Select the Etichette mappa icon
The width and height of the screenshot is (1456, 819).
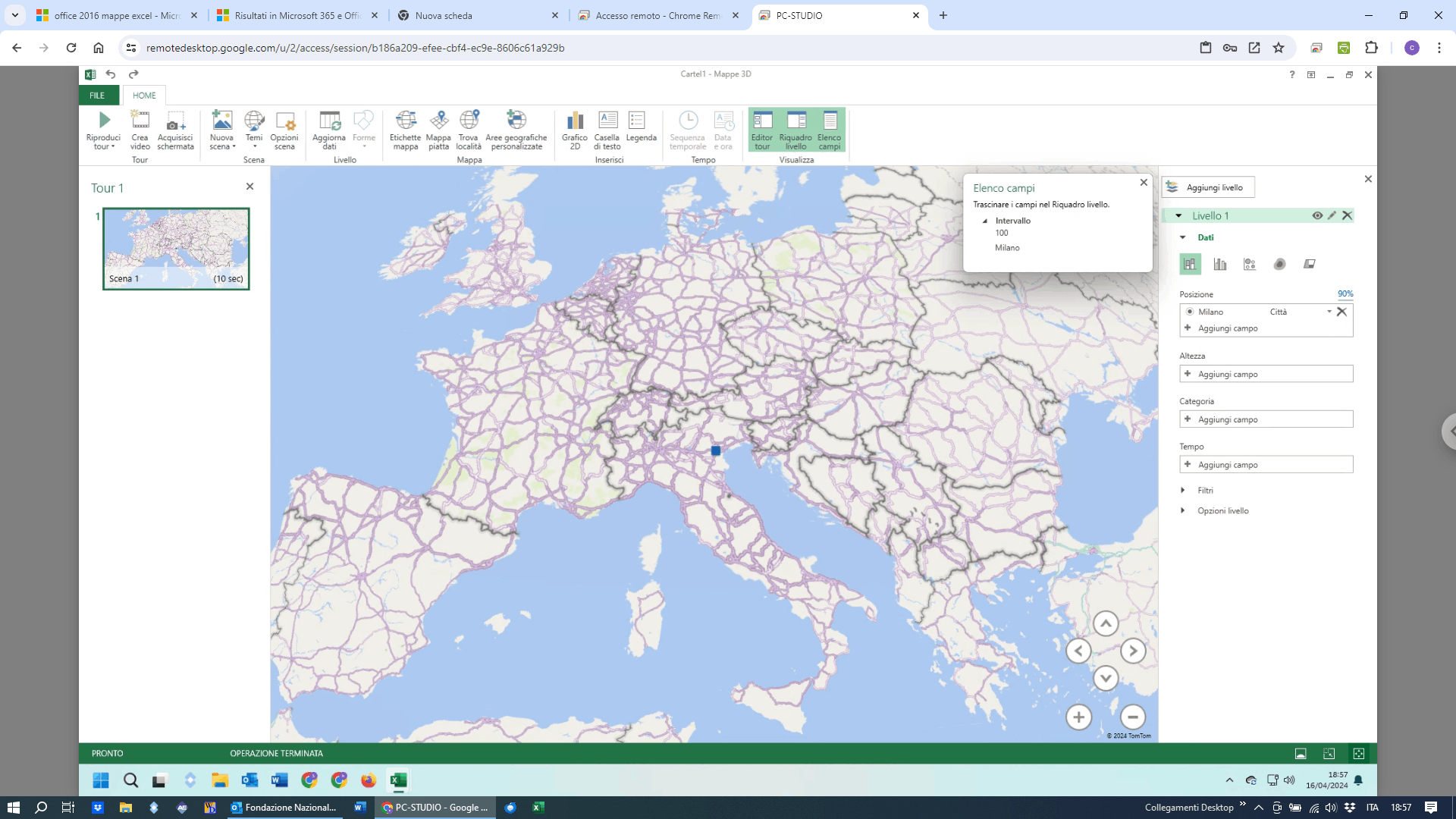pyautogui.click(x=406, y=120)
